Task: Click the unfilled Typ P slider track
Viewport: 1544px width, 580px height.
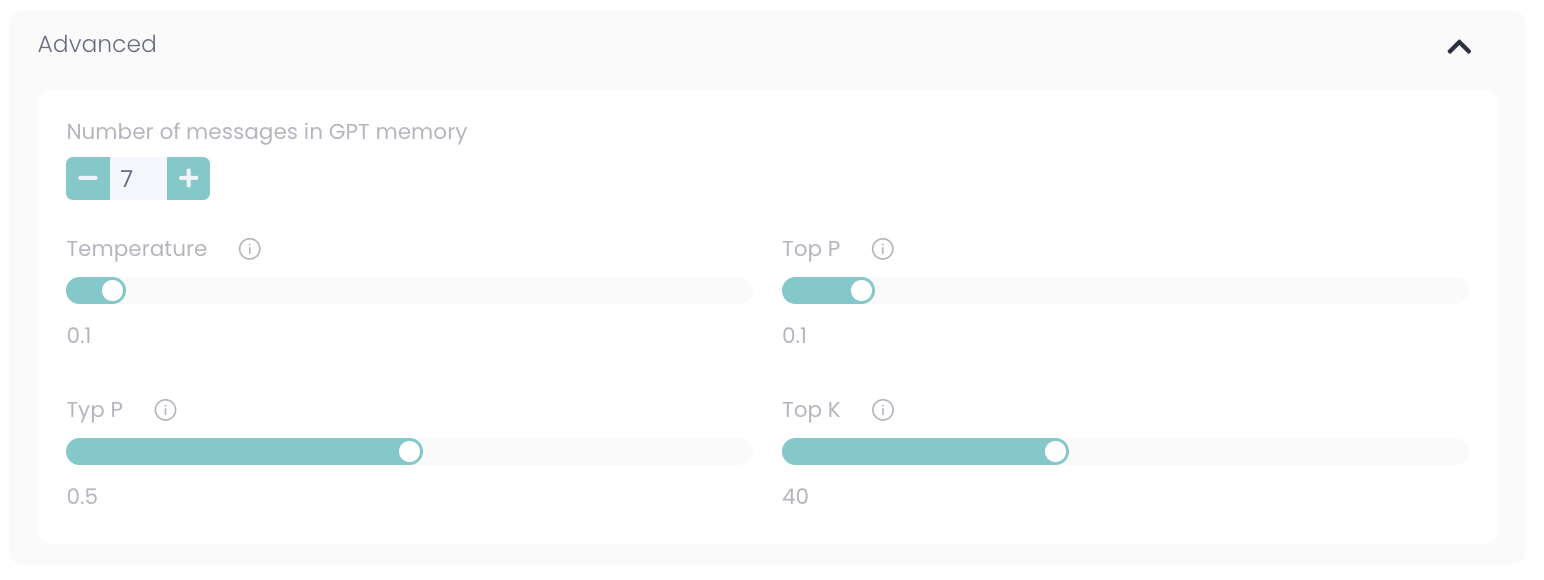Action: pos(590,452)
